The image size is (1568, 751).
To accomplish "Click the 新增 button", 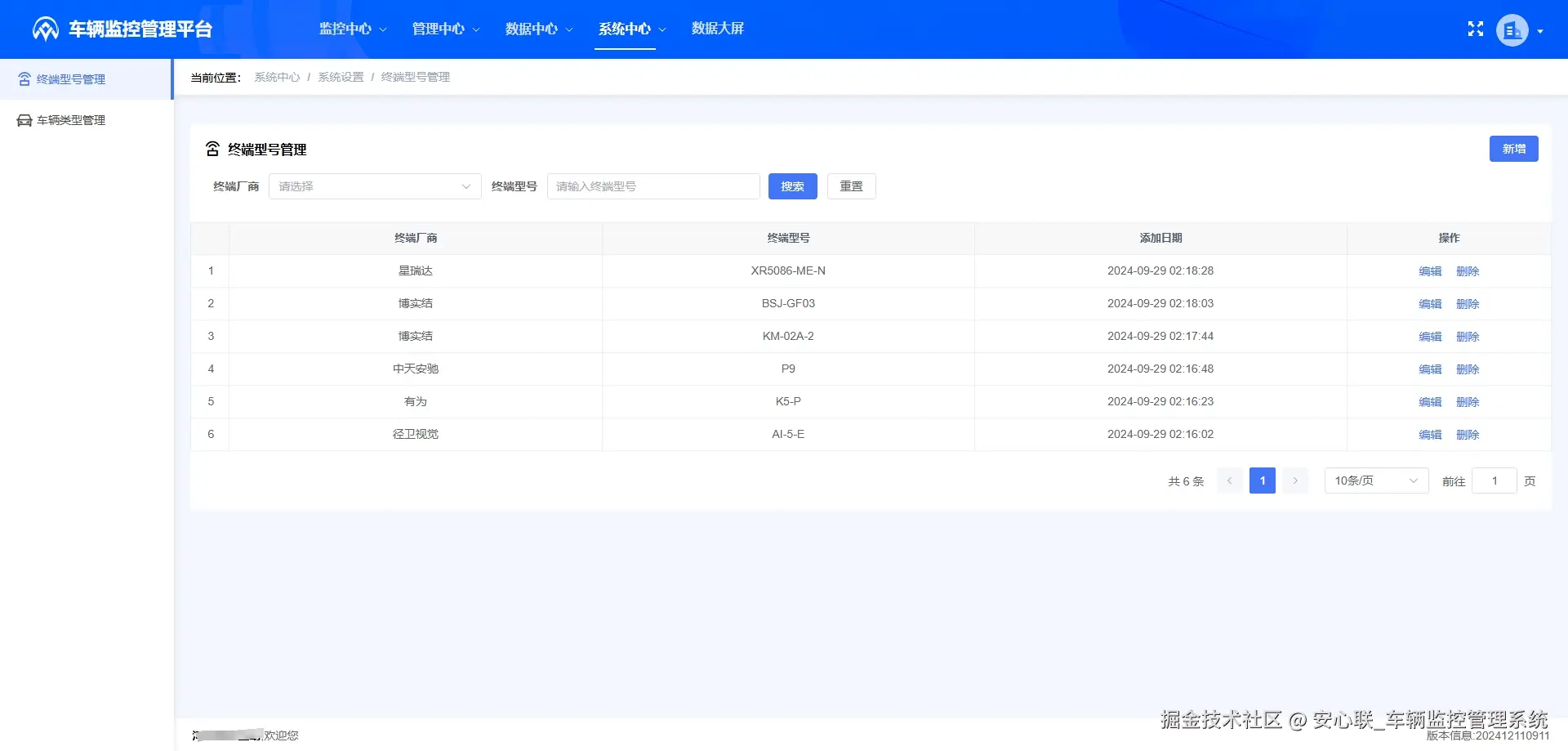I will pyautogui.click(x=1514, y=149).
